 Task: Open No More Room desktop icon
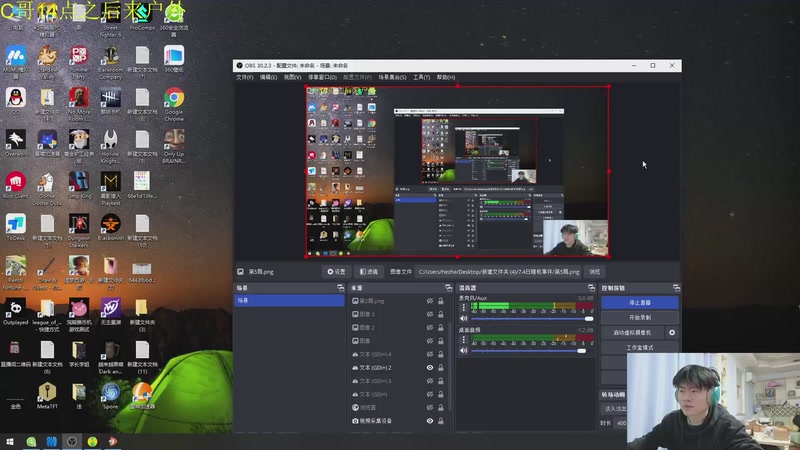pos(79,104)
